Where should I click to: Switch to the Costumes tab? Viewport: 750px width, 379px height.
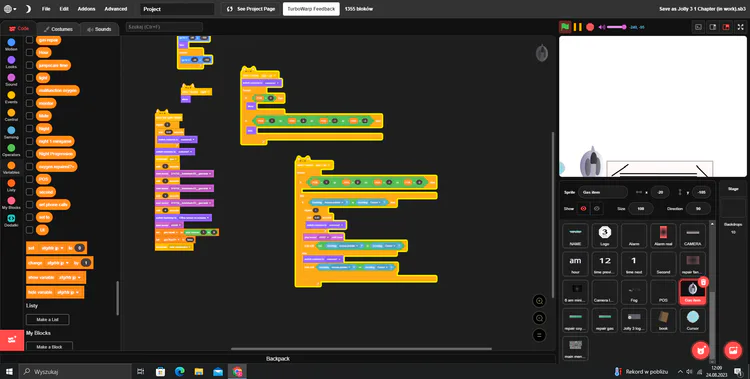(58, 29)
